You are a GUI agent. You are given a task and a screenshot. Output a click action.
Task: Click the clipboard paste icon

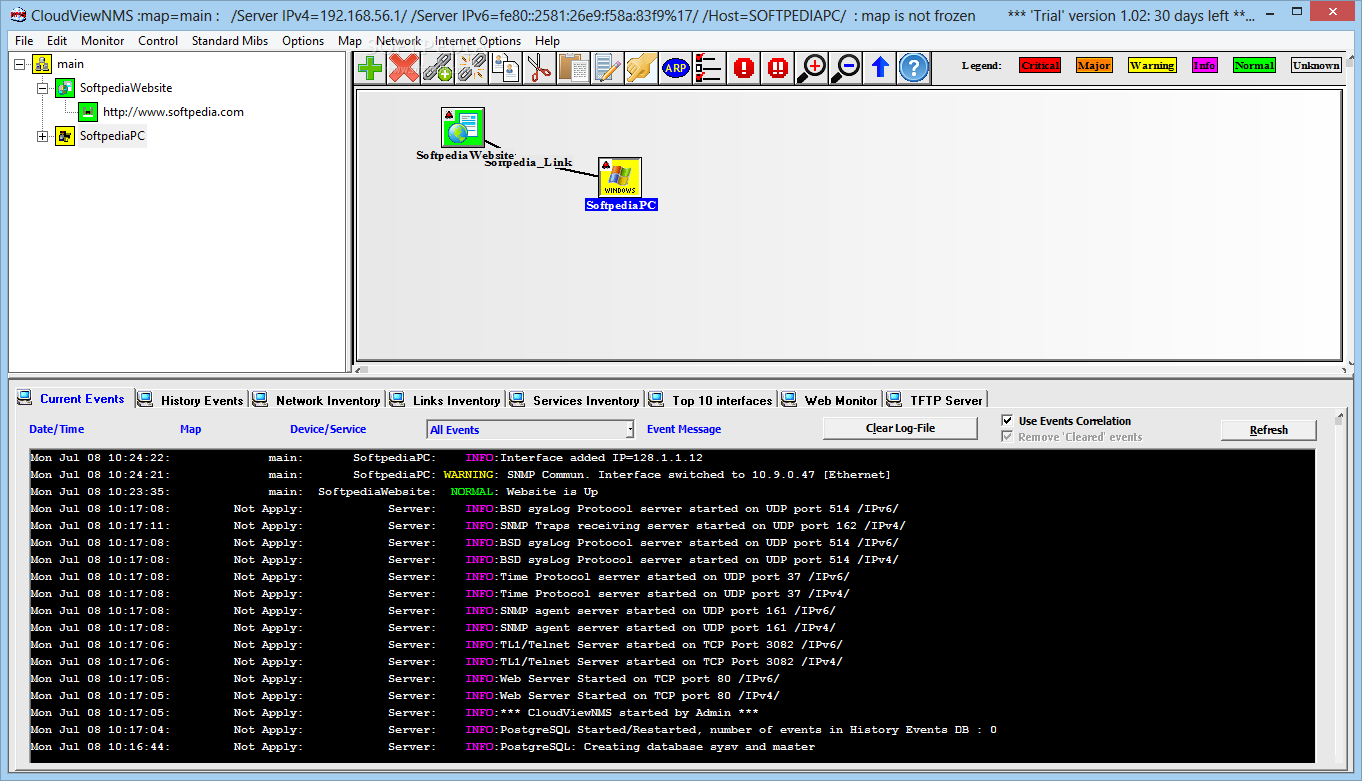(x=574, y=67)
